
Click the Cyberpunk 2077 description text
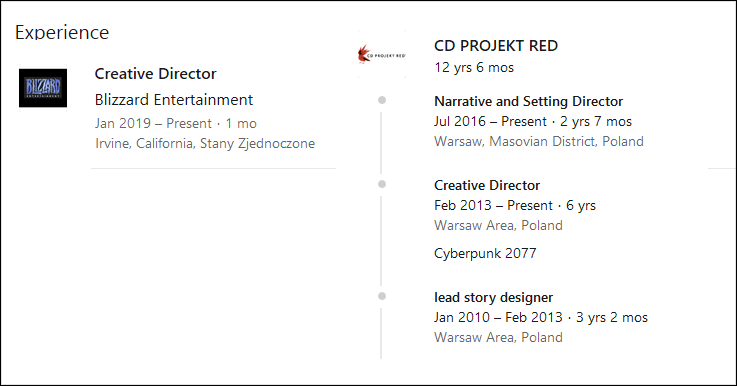point(485,253)
